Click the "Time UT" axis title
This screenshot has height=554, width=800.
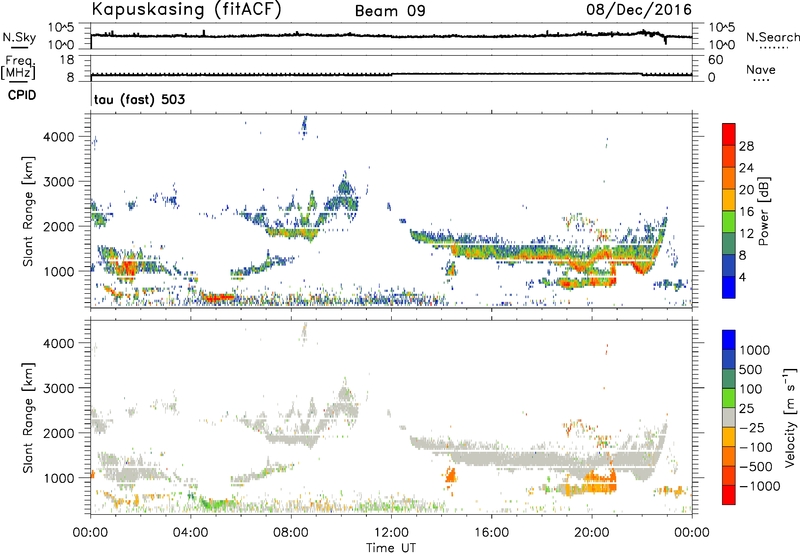pos(391,548)
